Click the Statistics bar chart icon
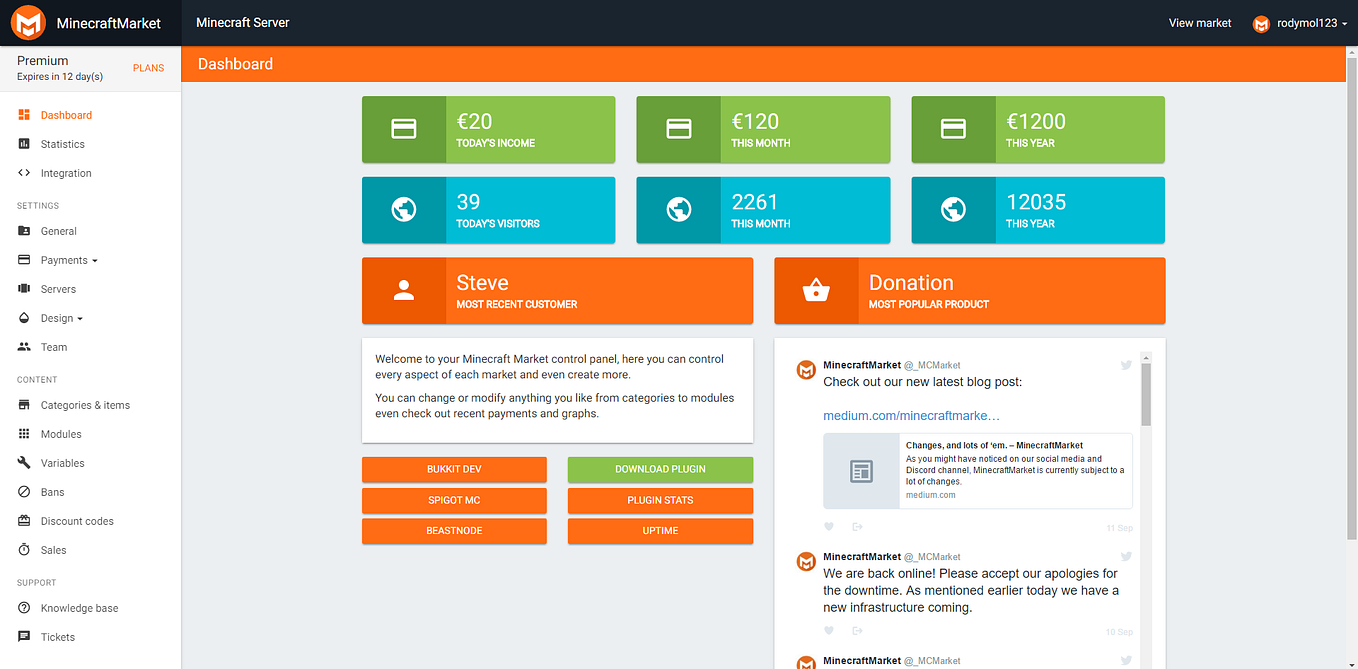 coord(24,144)
